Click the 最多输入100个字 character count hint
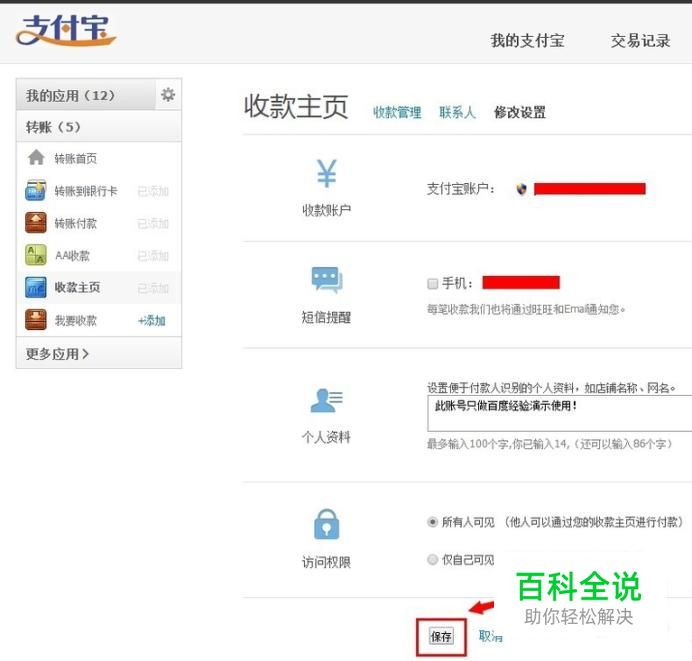 [x=549, y=443]
